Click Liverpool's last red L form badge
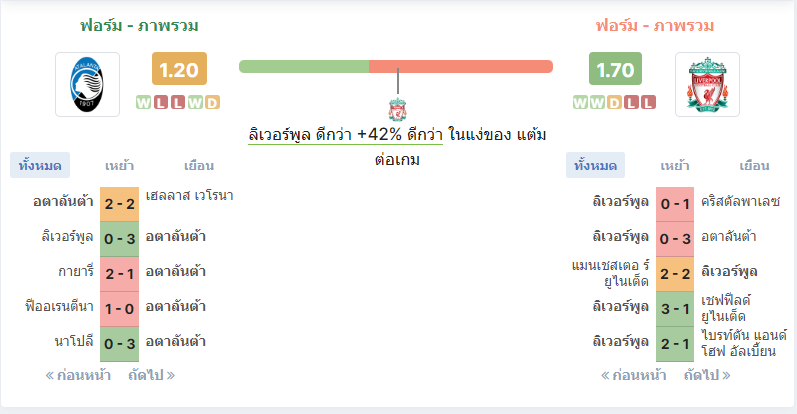This screenshot has width=797, height=414. pyautogui.click(x=648, y=103)
